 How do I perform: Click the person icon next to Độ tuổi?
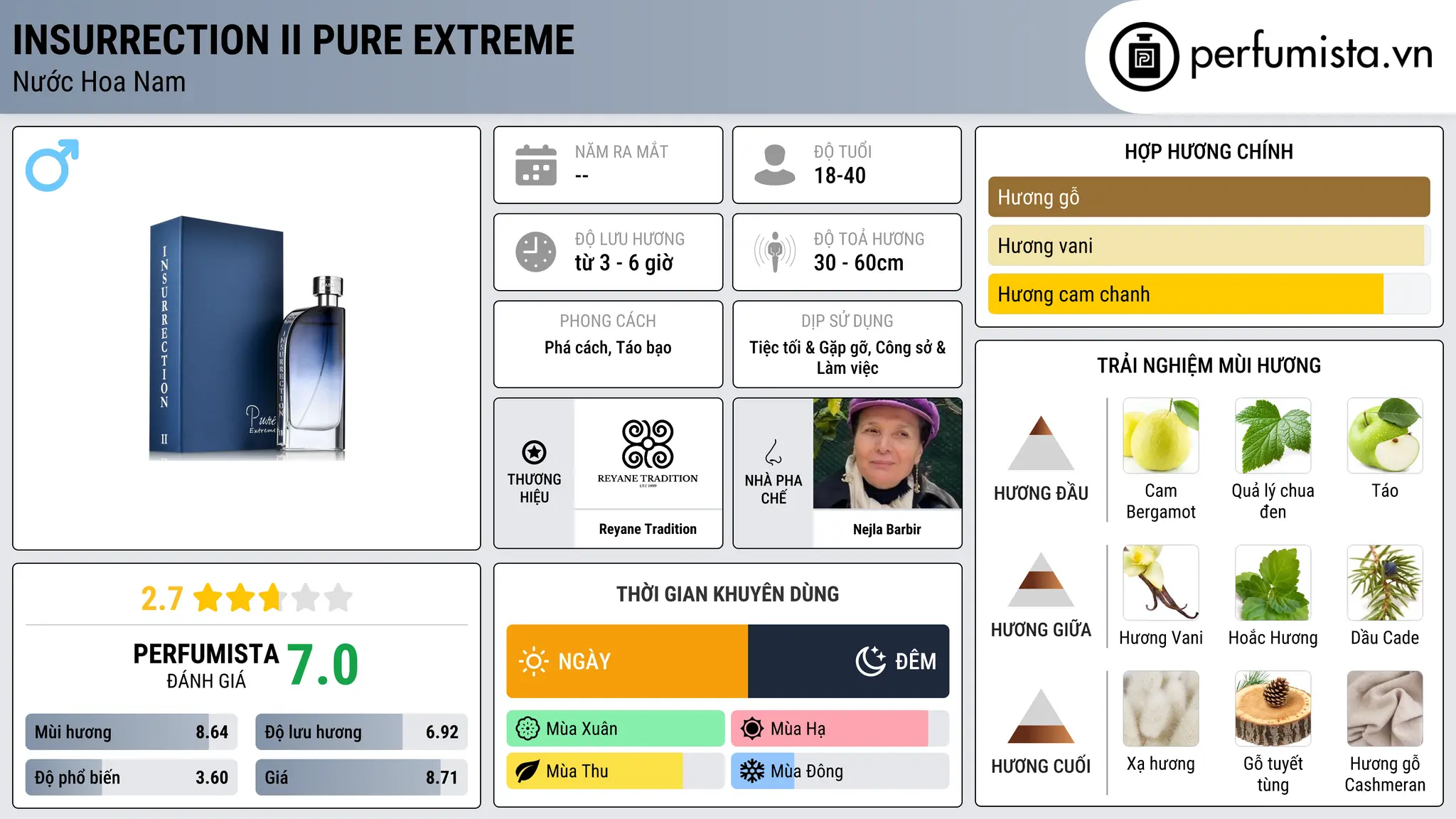point(774,165)
